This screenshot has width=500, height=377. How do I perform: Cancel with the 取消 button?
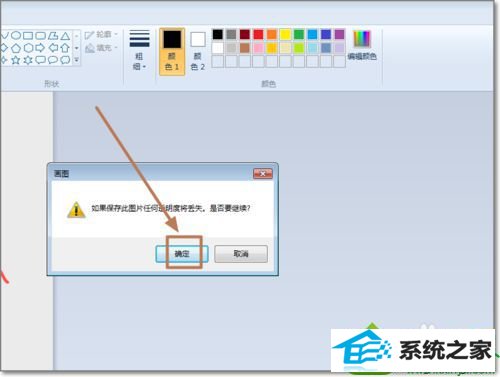click(241, 254)
